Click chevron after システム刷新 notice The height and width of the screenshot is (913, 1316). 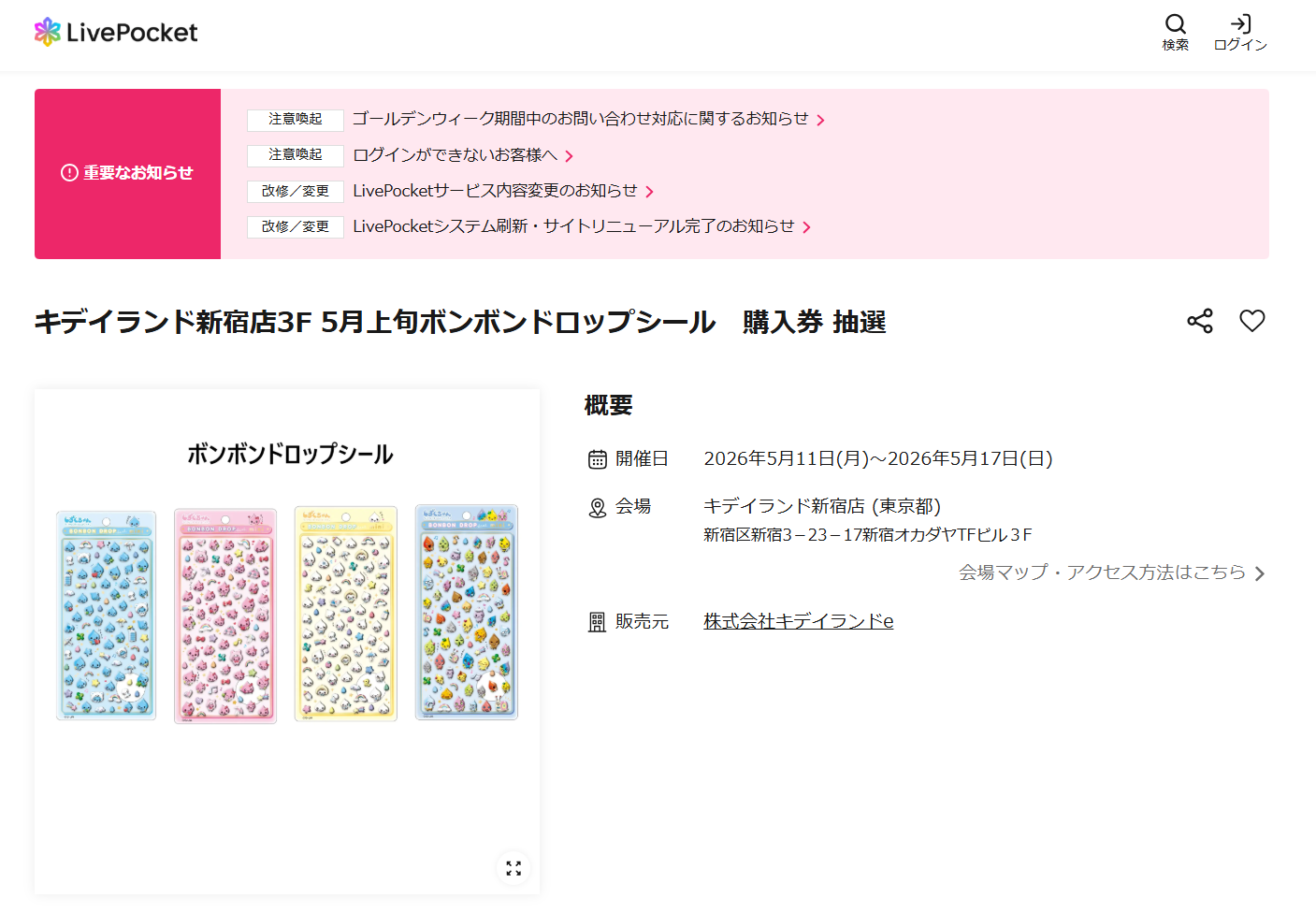[806, 227]
